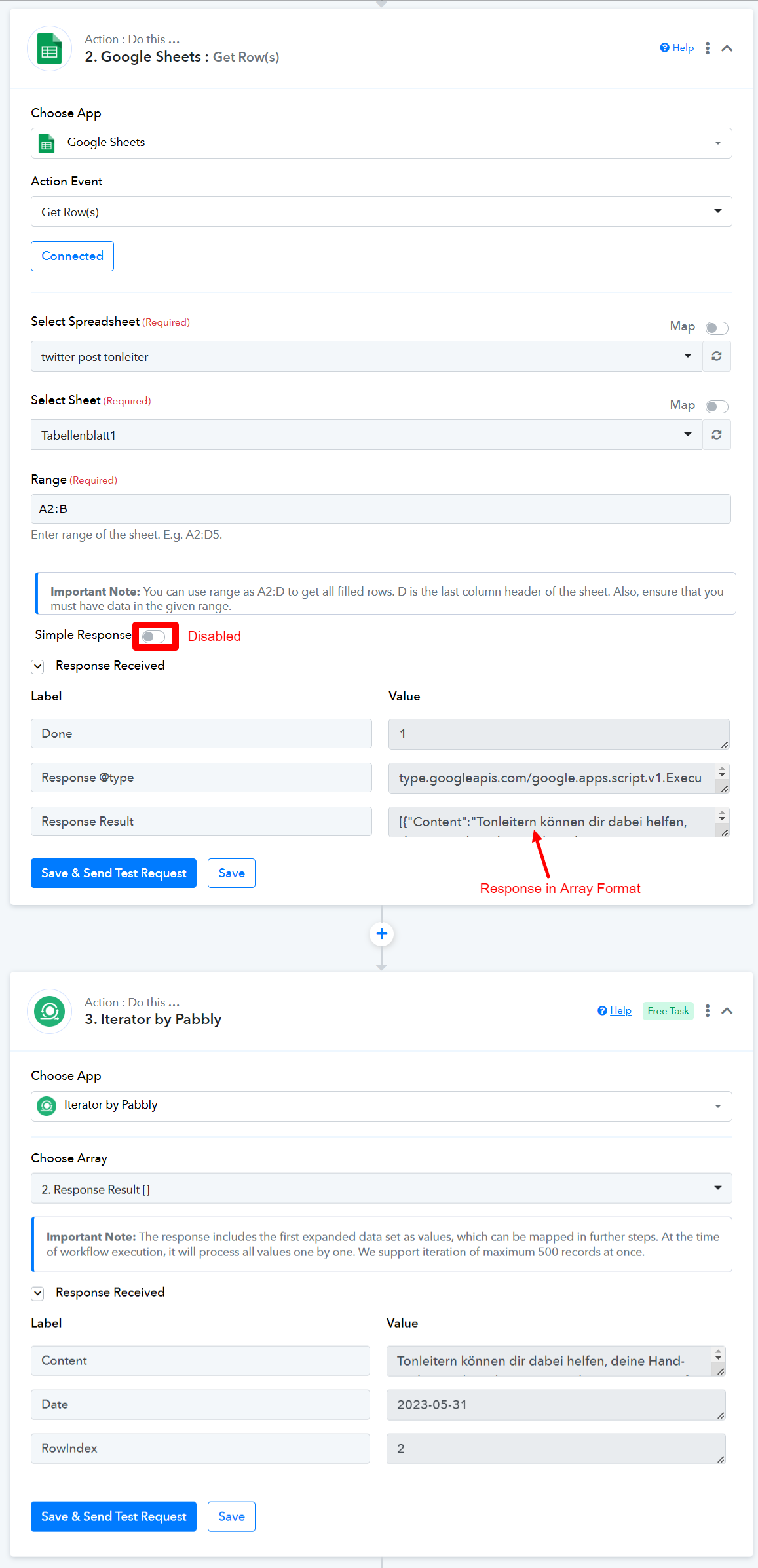758x1568 pixels.
Task: Toggle Map switch for Select Sheet
Action: pyautogui.click(x=717, y=406)
